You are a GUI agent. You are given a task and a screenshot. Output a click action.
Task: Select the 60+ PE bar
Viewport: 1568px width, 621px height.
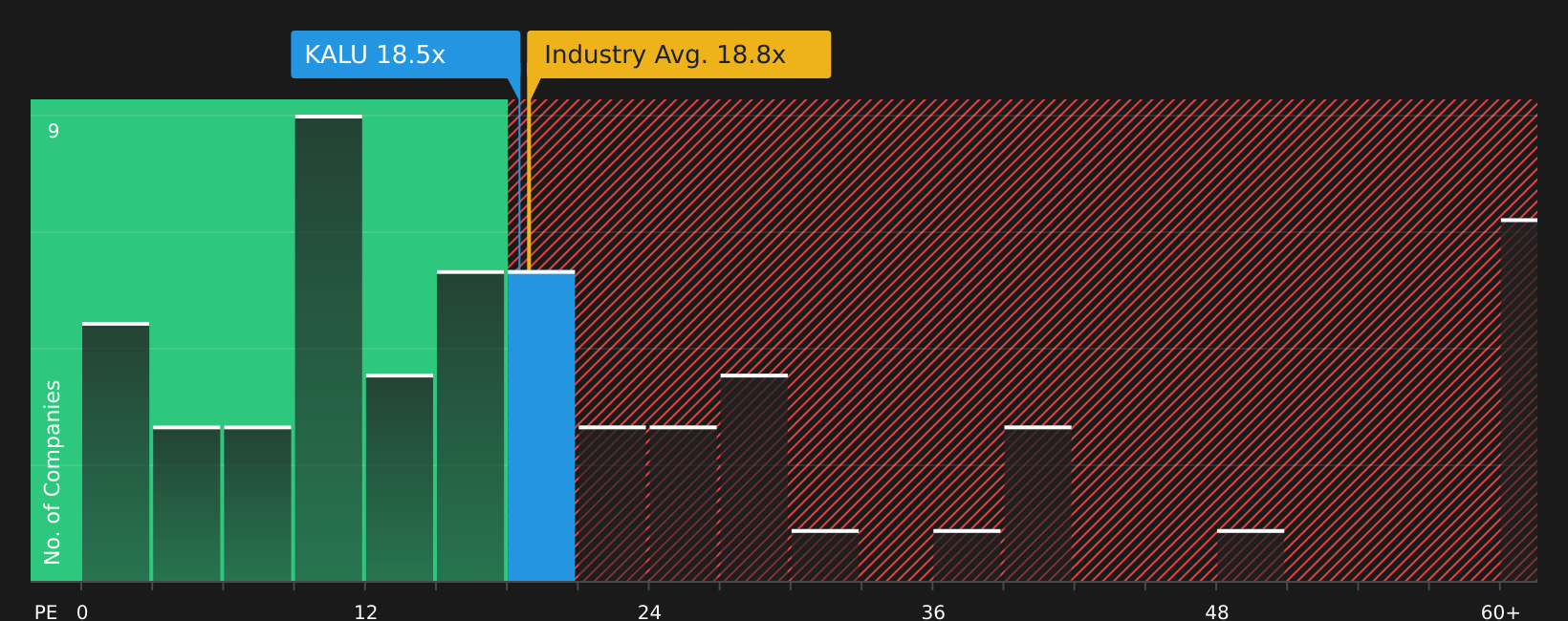[x=1519, y=400]
